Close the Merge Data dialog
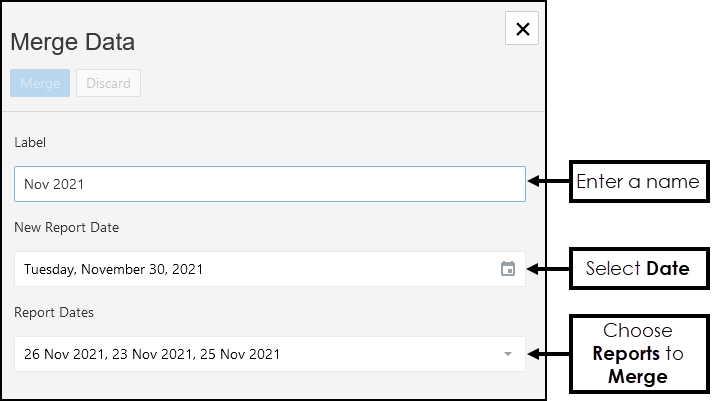The image size is (724, 401). pos(522,29)
